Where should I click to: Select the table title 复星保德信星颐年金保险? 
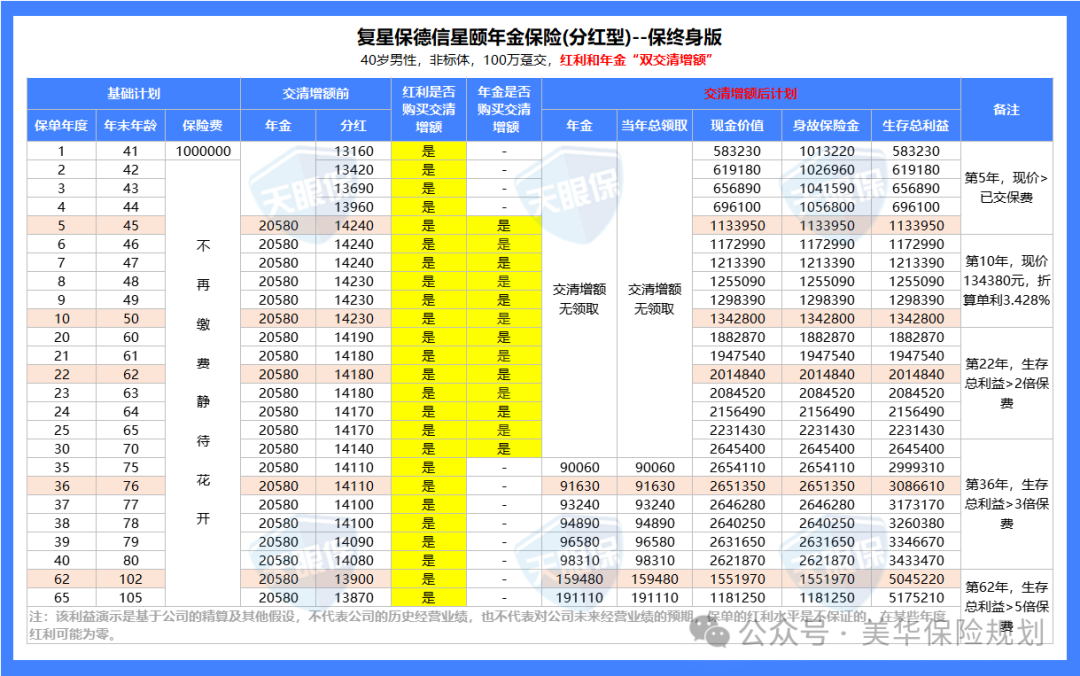pos(538,37)
